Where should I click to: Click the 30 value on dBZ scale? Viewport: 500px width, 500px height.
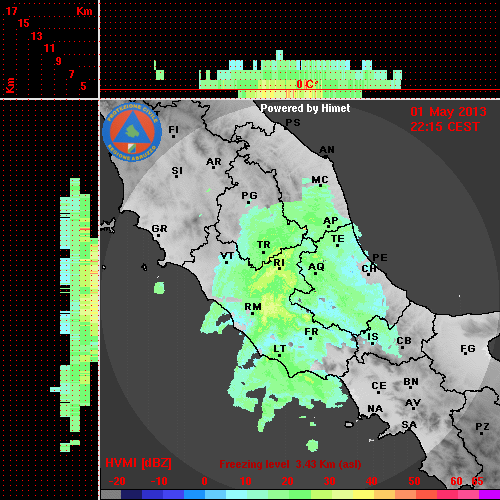[x=330, y=481]
